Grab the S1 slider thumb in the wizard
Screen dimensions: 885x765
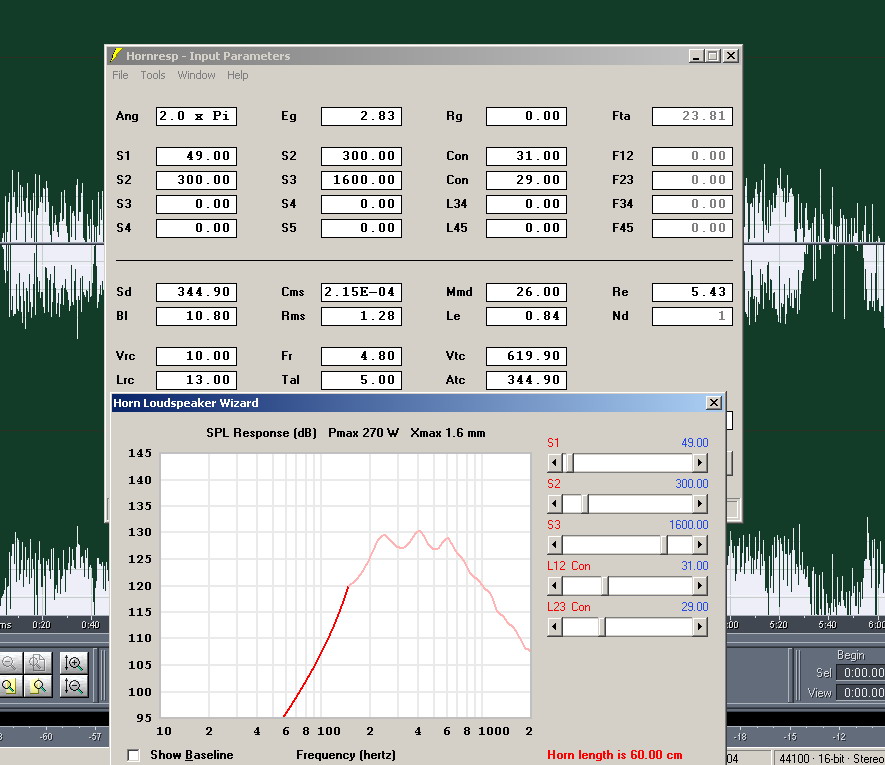pos(569,463)
